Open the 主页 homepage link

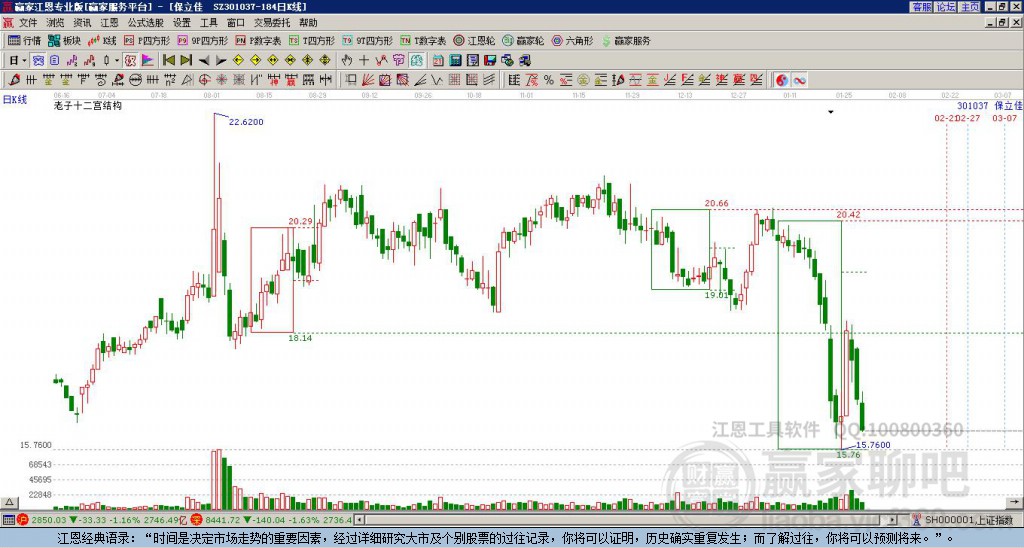(970, 7)
